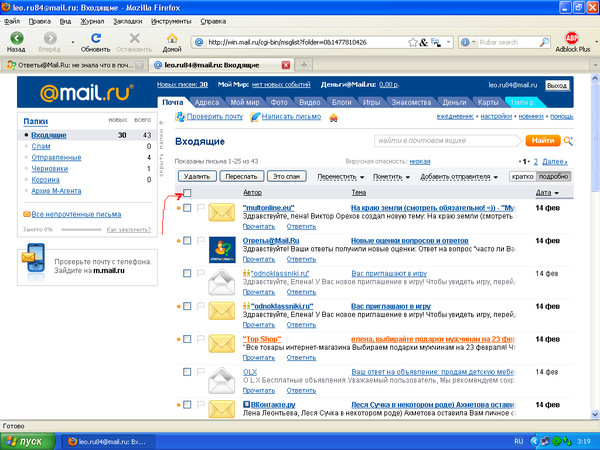The height and width of the screenshot is (450, 600).
Task: Open search engine selector icon in search box
Action: pyautogui.click(x=468, y=42)
